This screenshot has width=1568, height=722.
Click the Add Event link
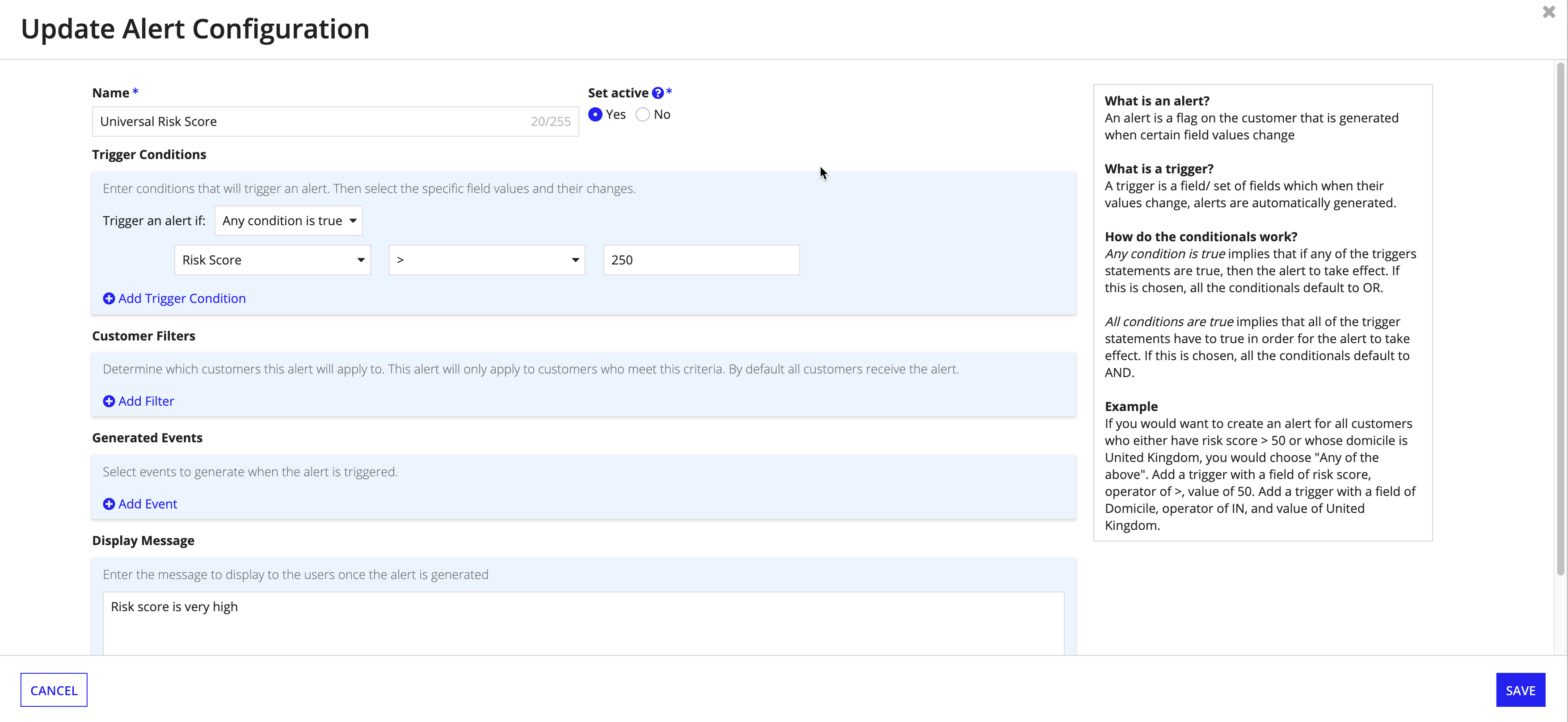point(148,504)
